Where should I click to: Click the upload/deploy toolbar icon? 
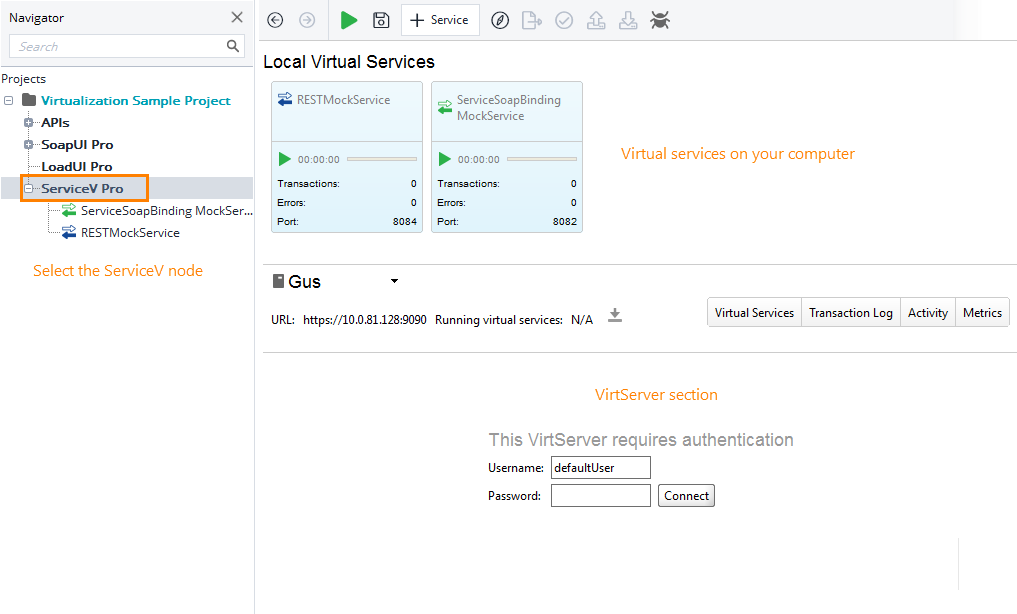[x=596, y=21]
